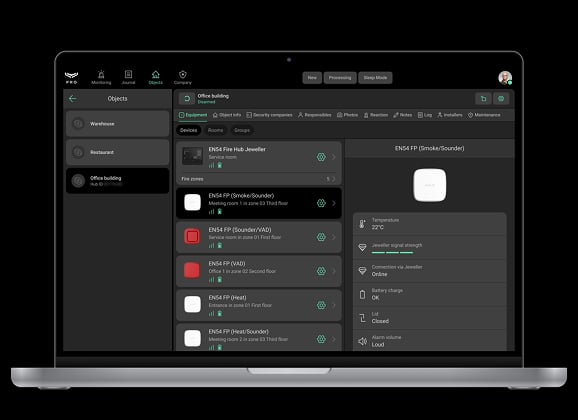Image resolution: width=578 pixels, height=420 pixels.
Task: Open settings gear for EN54 Fire Hub Jeweller
Action: point(321,157)
